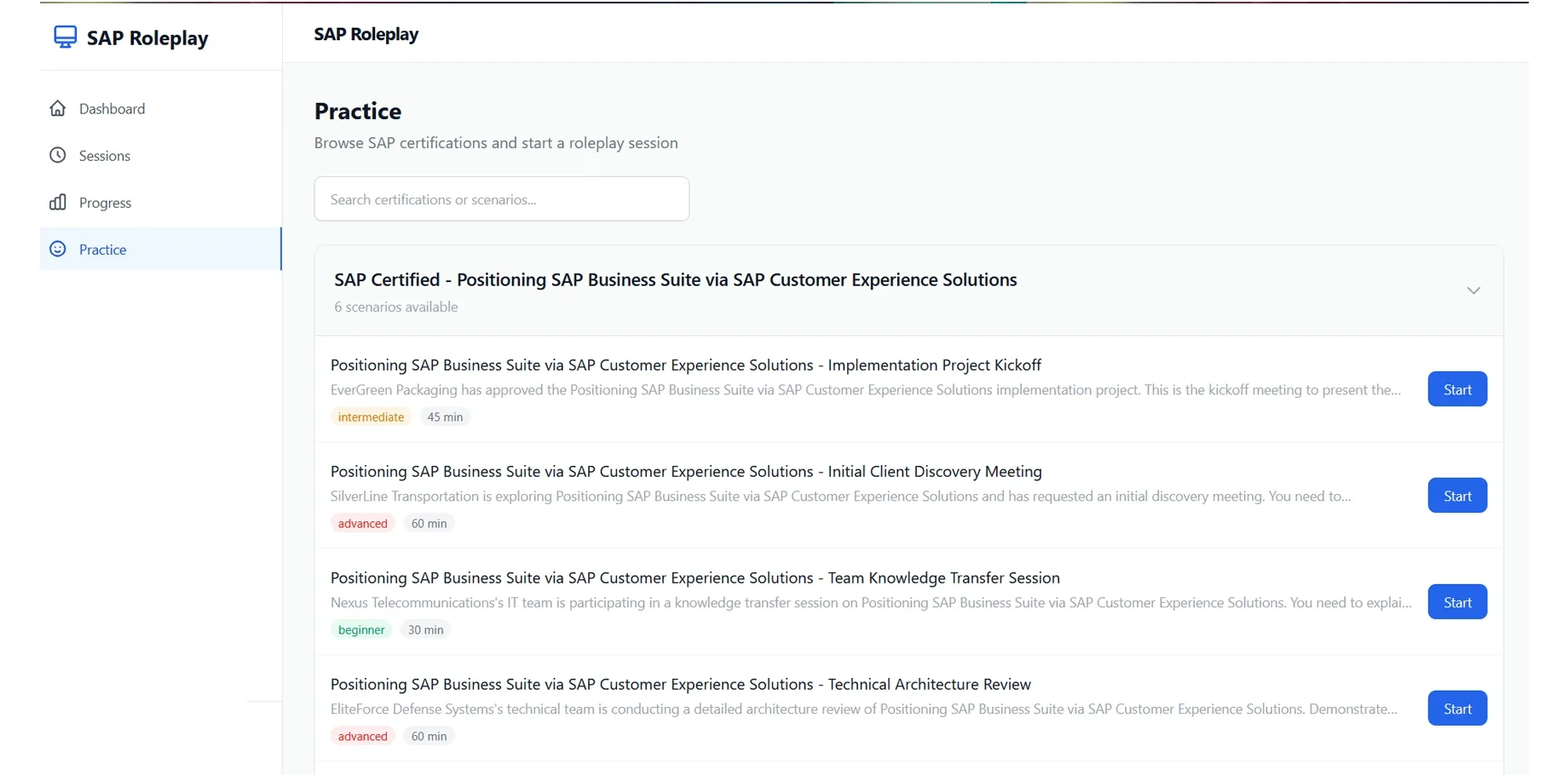The width and height of the screenshot is (1568, 775).
Task: Open the Dashboard menu item
Action: [112, 108]
